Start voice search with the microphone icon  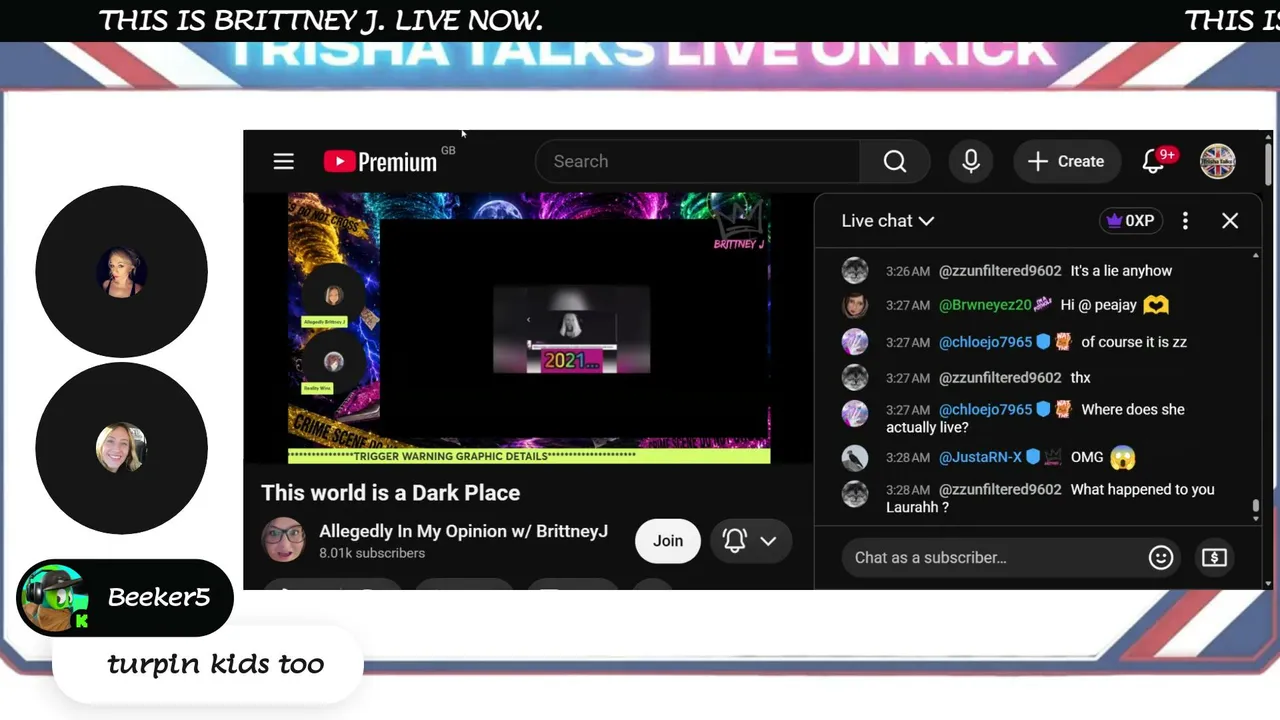[x=971, y=161]
